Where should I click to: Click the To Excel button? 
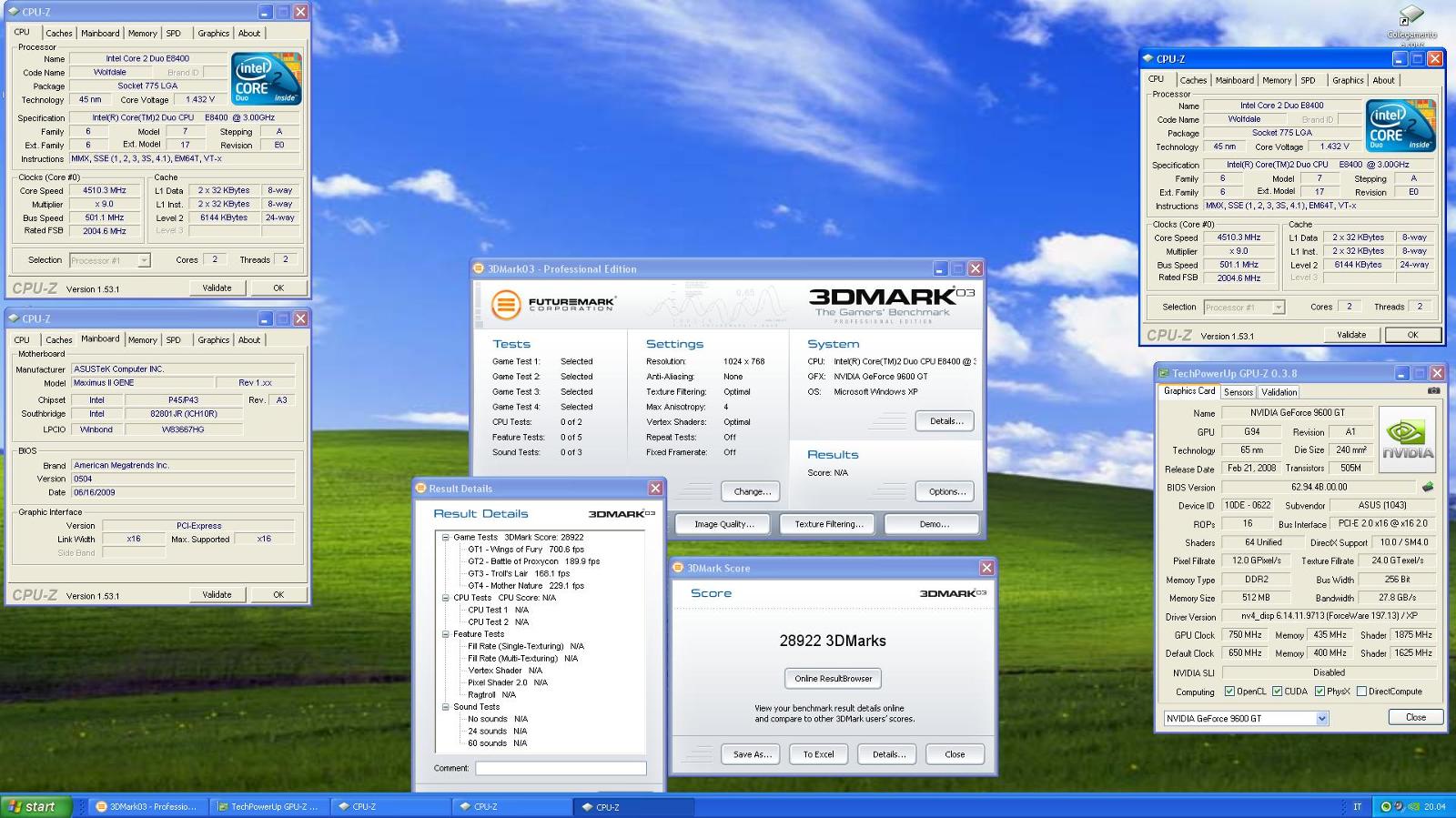pyautogui.click(x=818, y=754)
